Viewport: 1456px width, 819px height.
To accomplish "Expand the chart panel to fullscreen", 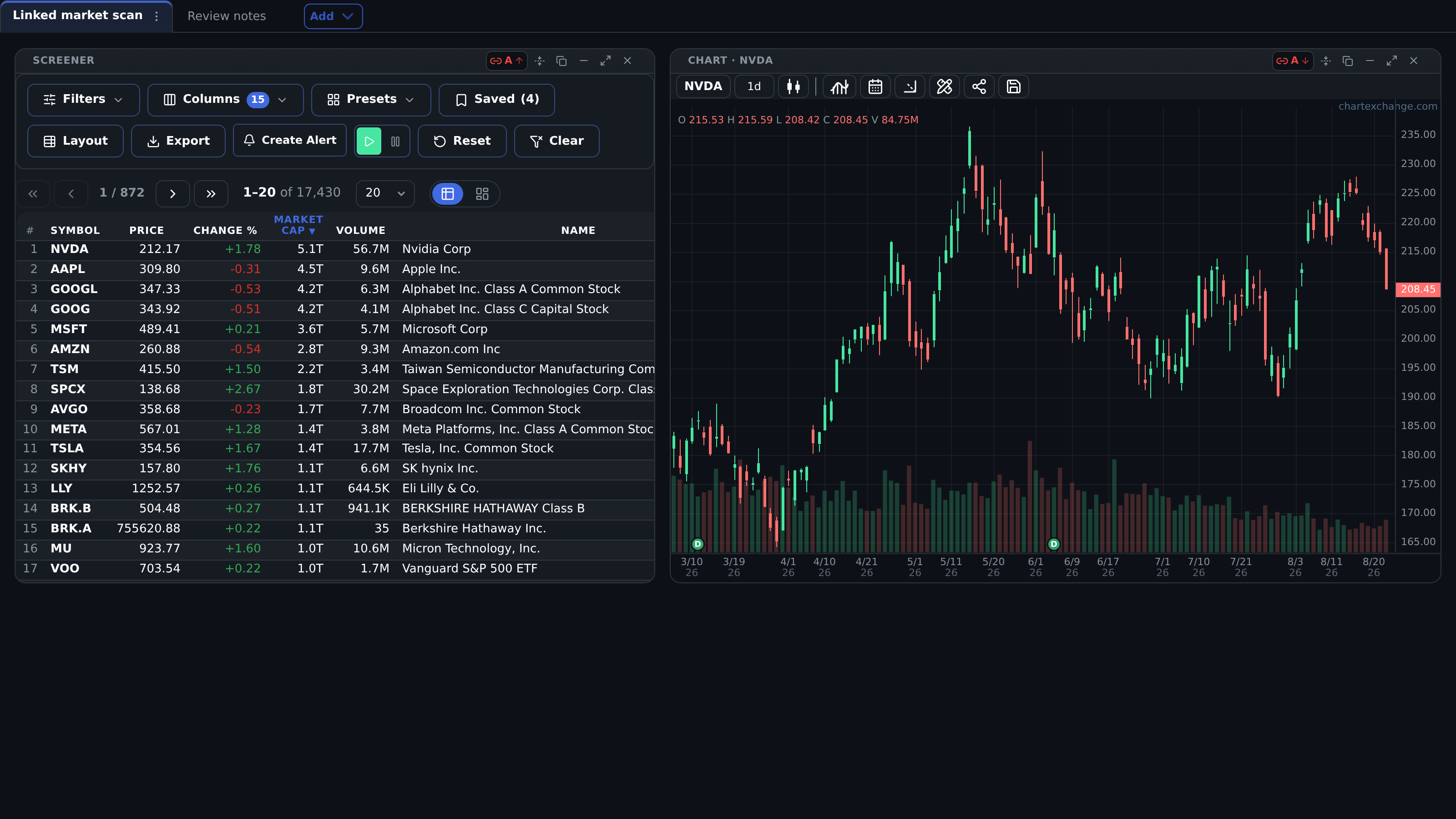I will click(1391, 61).
